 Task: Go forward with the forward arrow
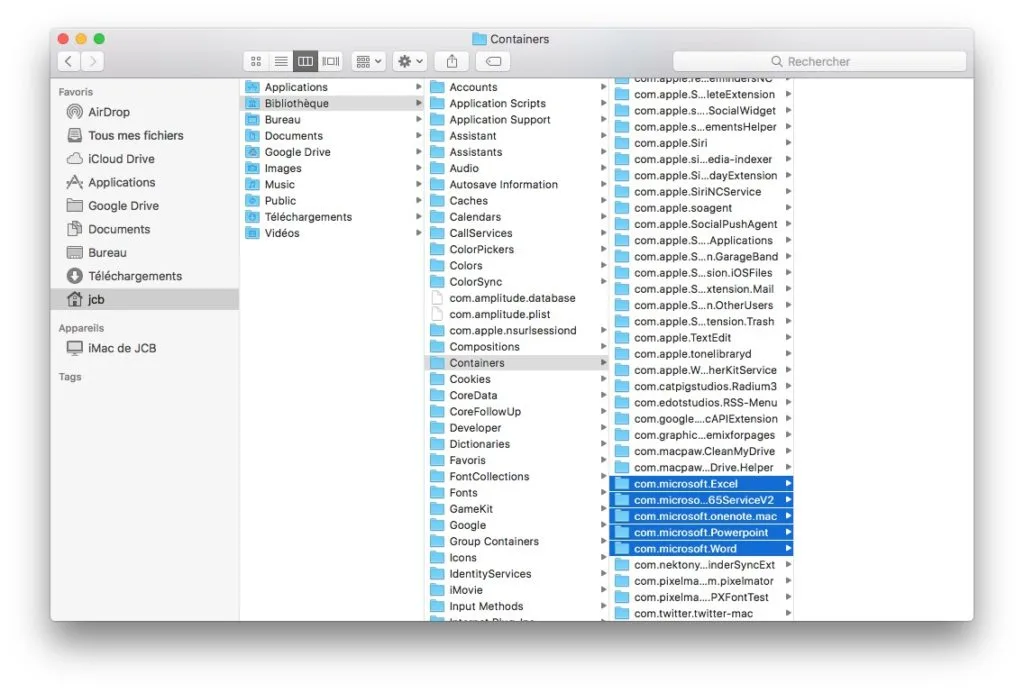pyautogui.click(x=93, y=61)
